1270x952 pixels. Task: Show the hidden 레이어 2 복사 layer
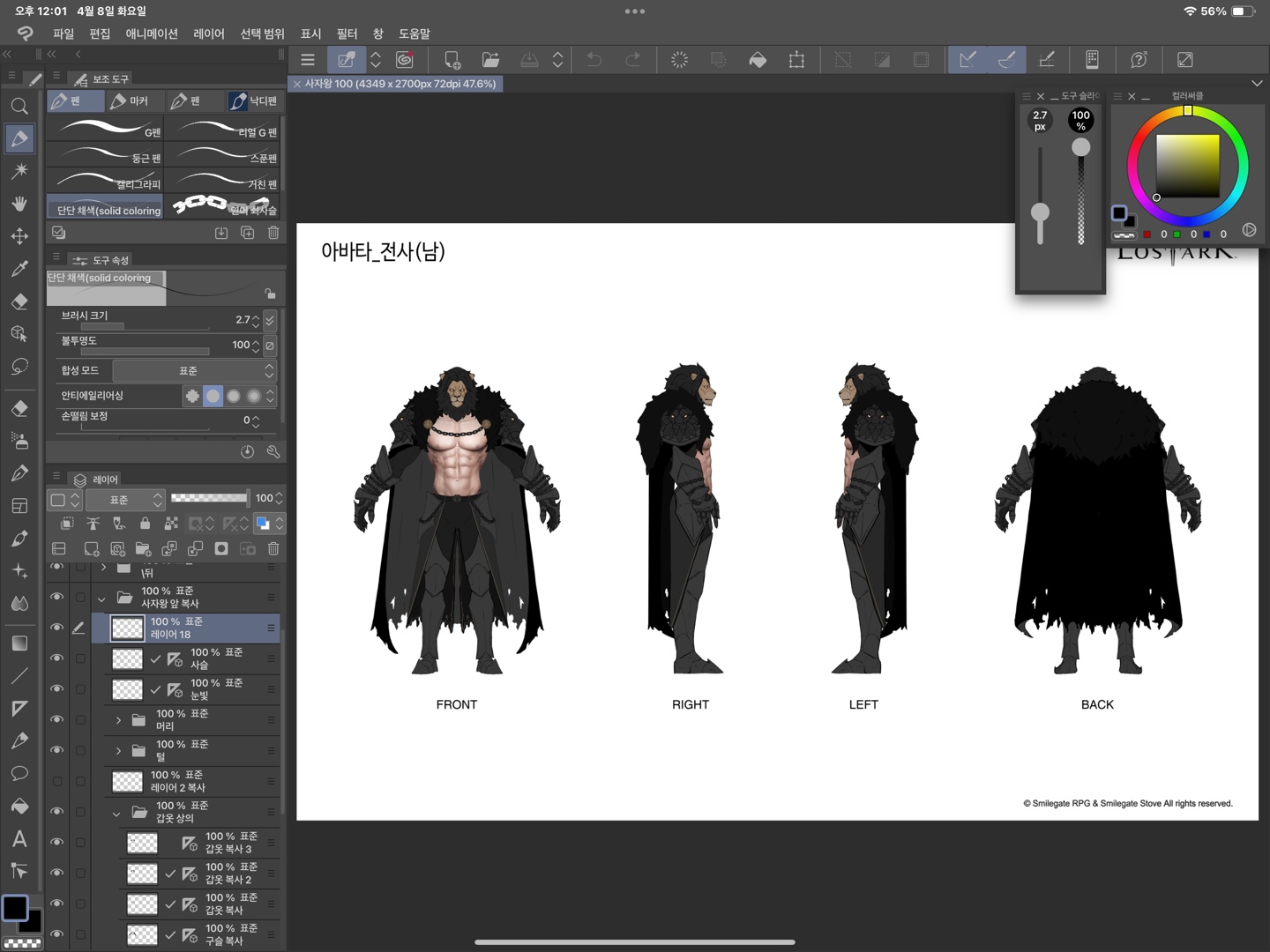pos(56,781)
